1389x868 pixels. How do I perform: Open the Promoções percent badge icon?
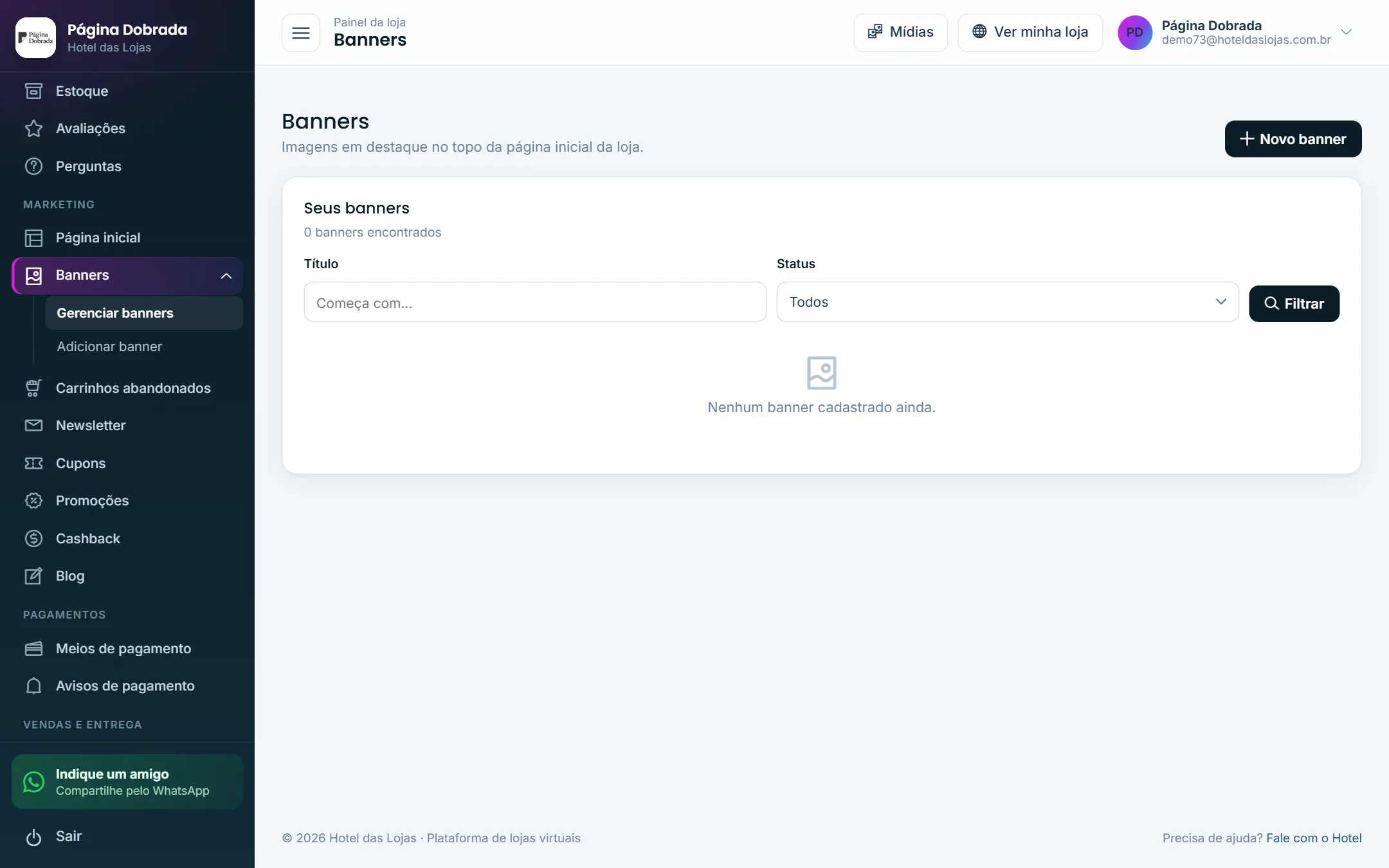33,501
